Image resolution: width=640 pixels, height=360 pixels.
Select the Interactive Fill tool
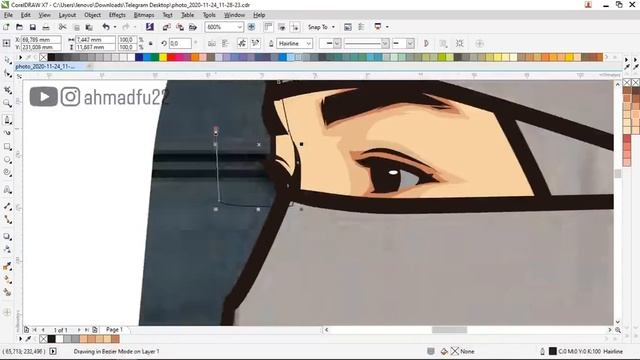click(7, 279)
